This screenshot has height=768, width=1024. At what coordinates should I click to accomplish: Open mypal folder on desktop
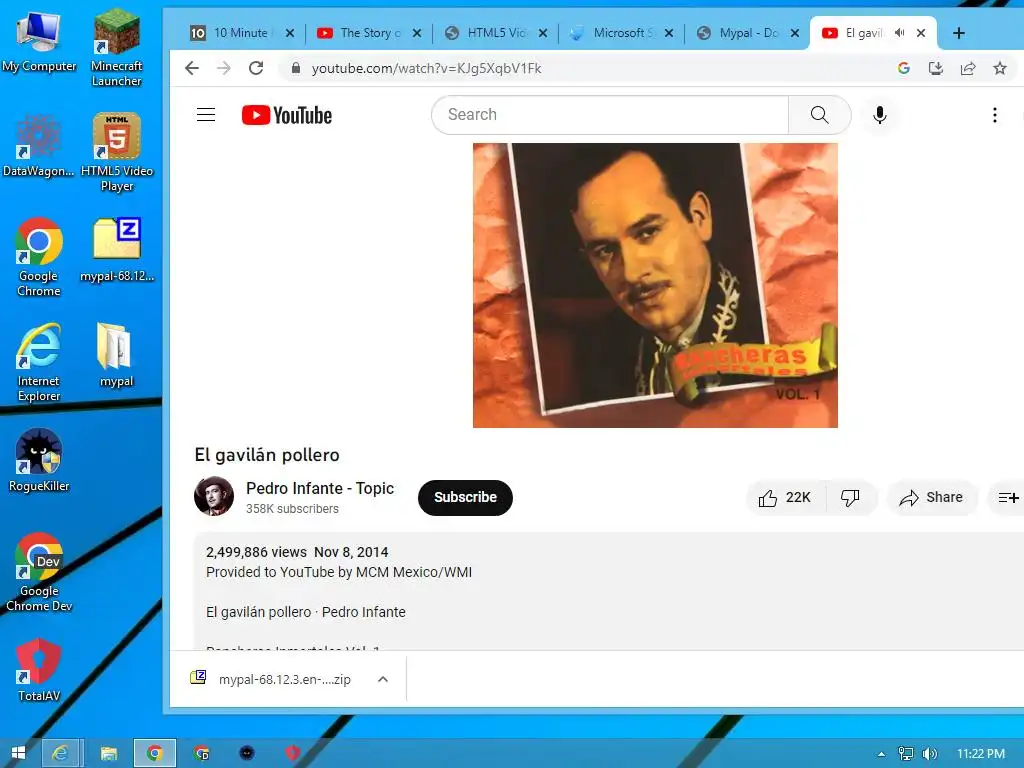tap(116, 355)
